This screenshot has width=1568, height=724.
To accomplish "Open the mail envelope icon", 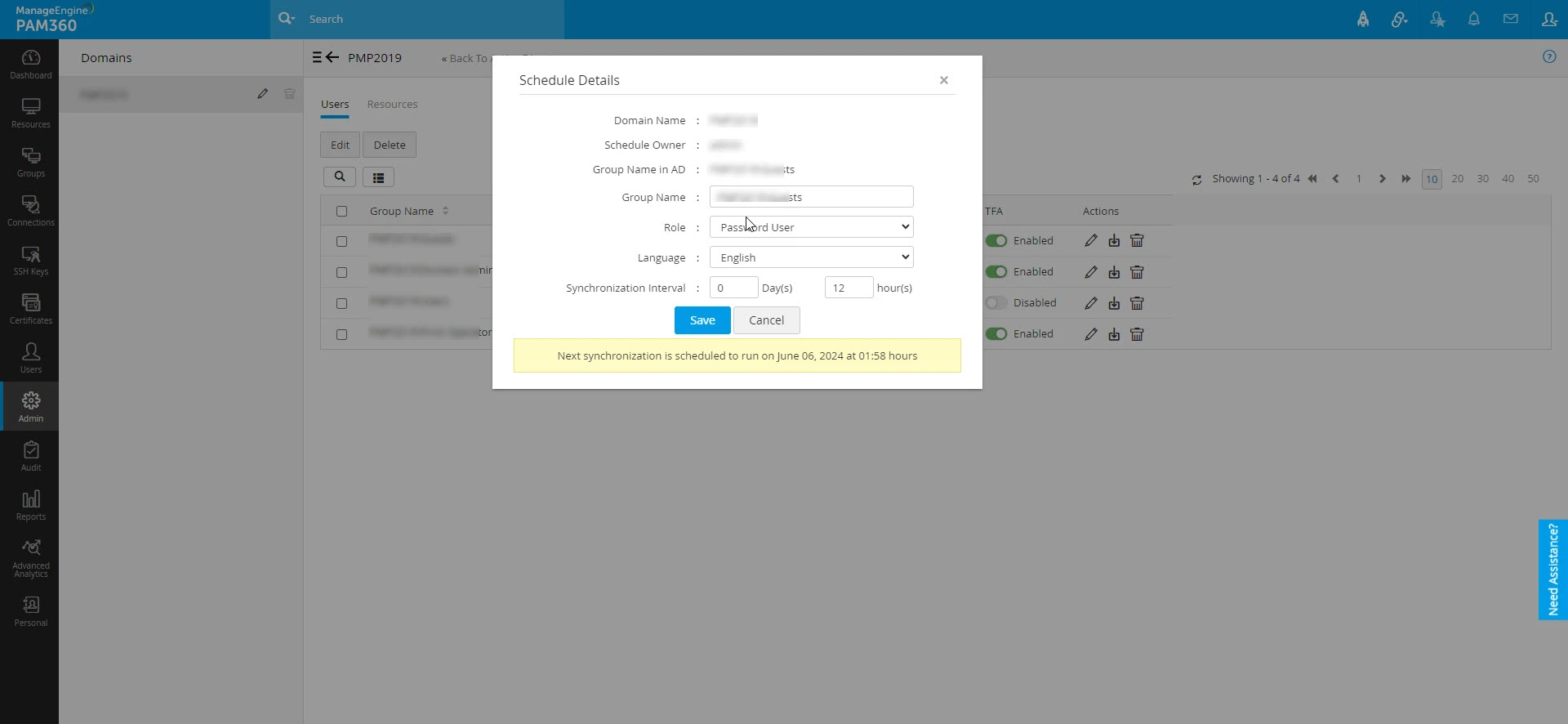I will (1511, 19).
